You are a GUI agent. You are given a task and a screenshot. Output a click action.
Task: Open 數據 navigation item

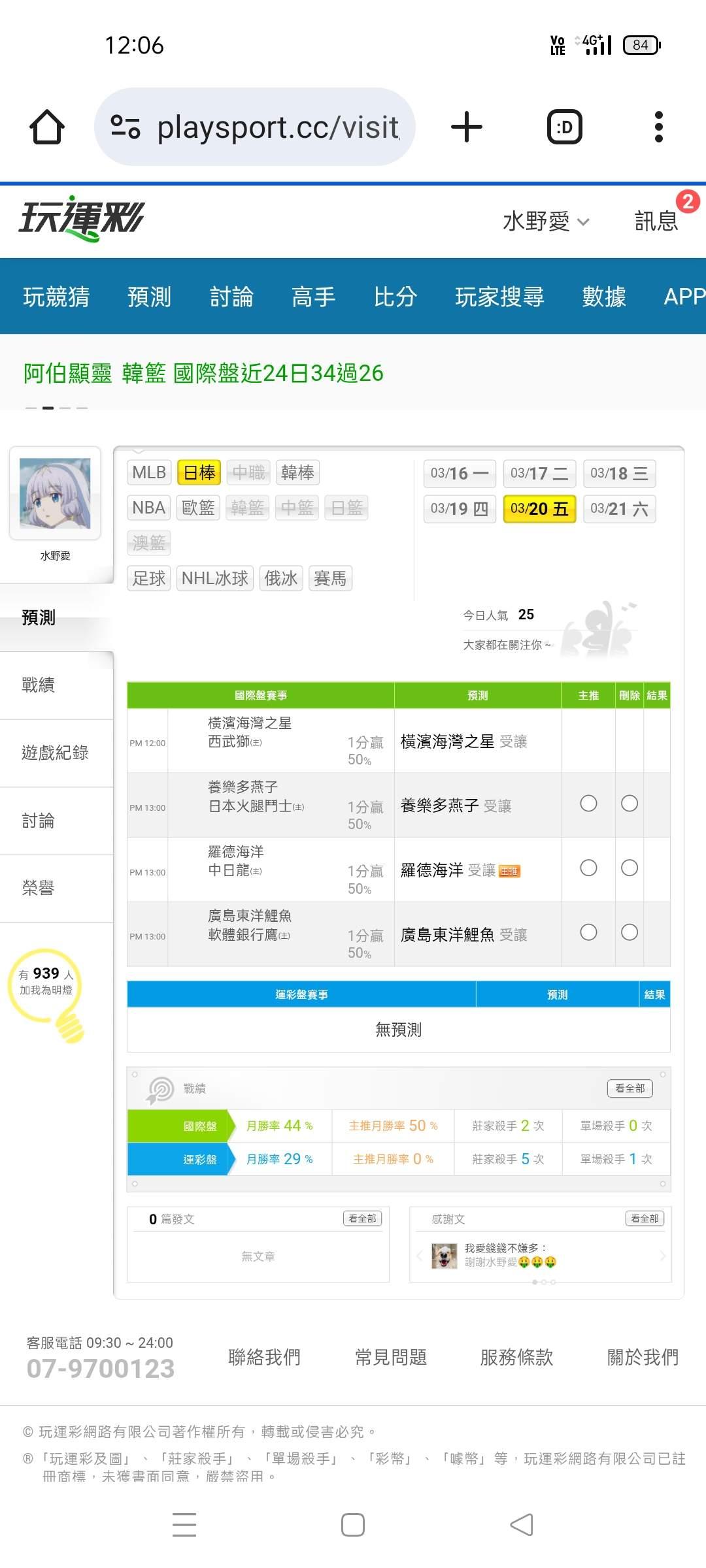(604, 297)
